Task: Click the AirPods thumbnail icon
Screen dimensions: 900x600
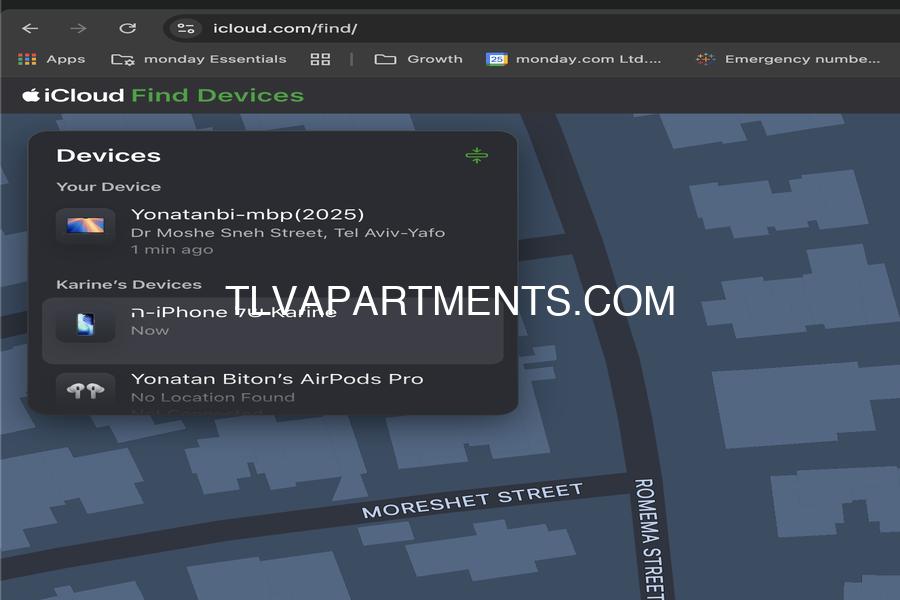Action: (86, 390)
